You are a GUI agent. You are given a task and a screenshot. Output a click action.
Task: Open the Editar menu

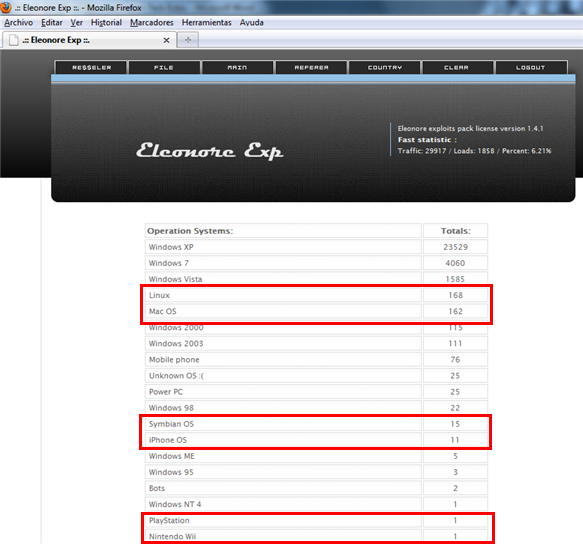click(x=52, y=23)
